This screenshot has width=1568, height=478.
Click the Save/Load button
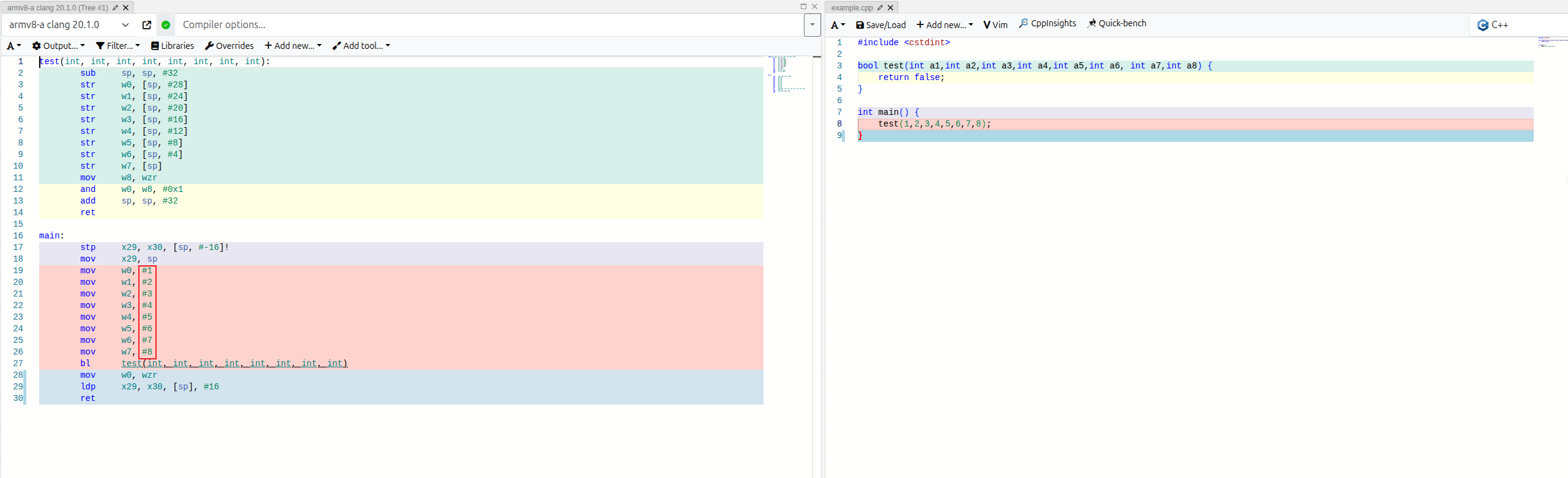pos(881,25)
